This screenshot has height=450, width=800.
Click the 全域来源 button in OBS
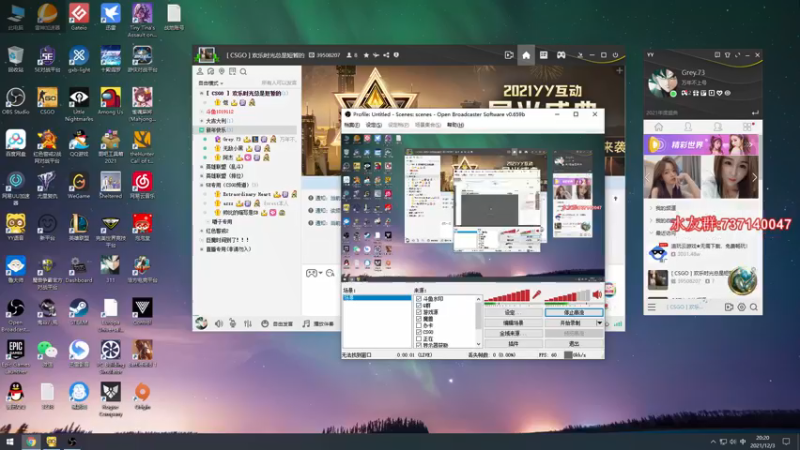point(513,333)
